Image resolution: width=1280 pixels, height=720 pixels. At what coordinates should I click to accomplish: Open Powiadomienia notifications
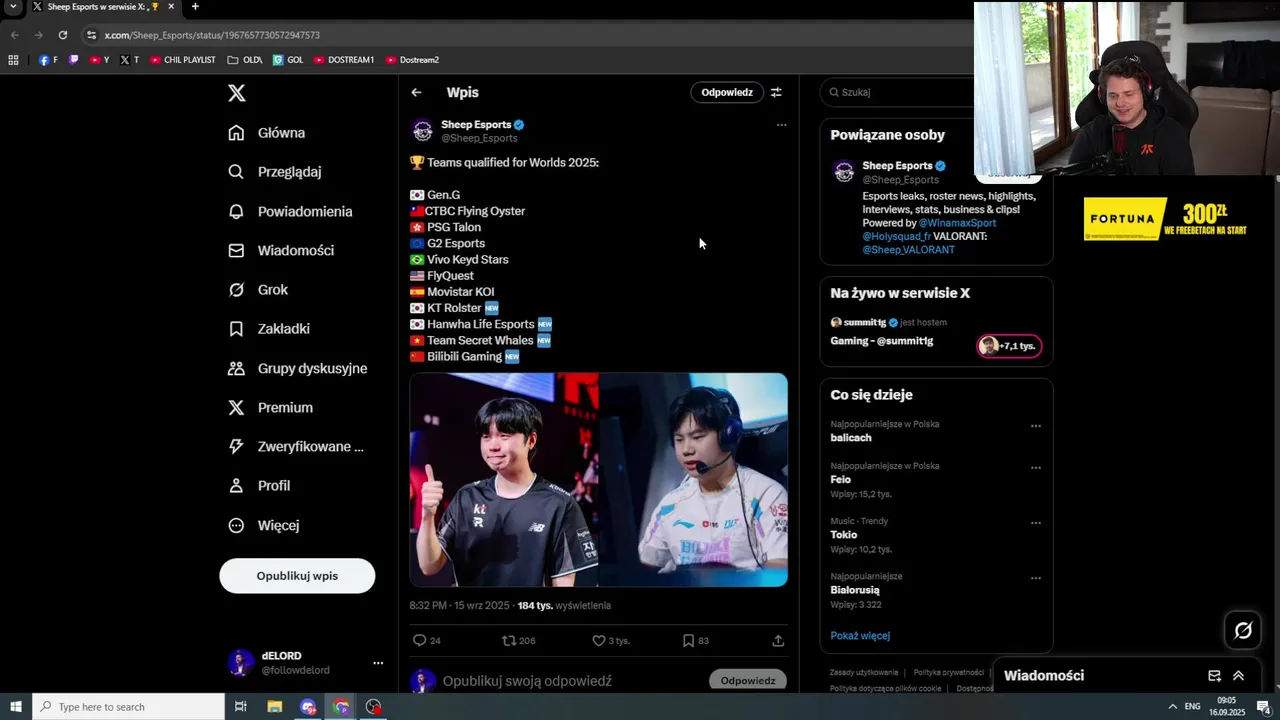290,212
